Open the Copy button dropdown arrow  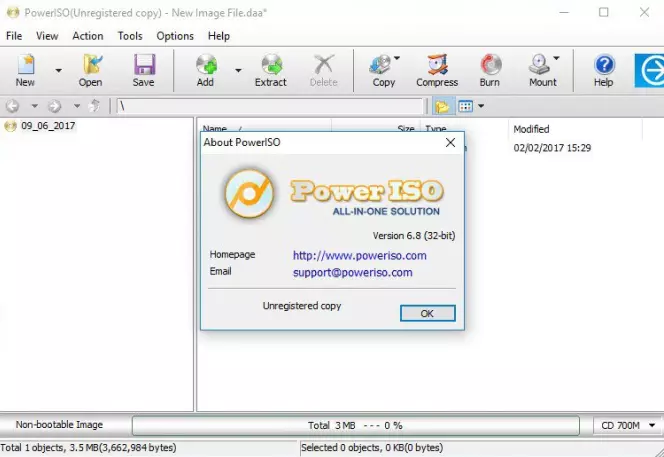[x=397, y=58]
